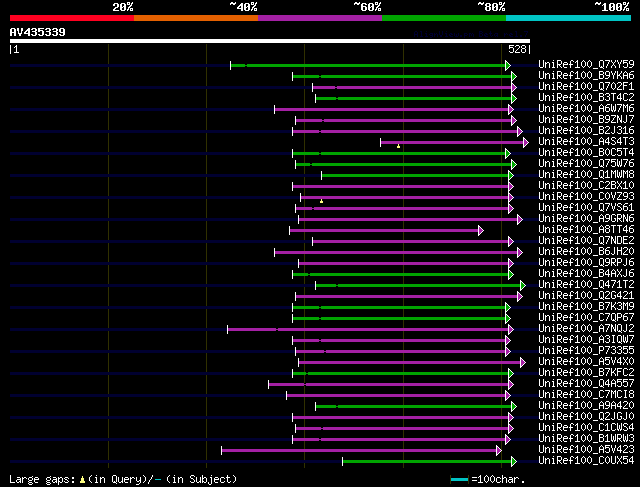Click the cyan ~100% identity band
Image resolution: width=640 pixels, height=487 pixels.
pyautogui.click(x=569, y=18)
